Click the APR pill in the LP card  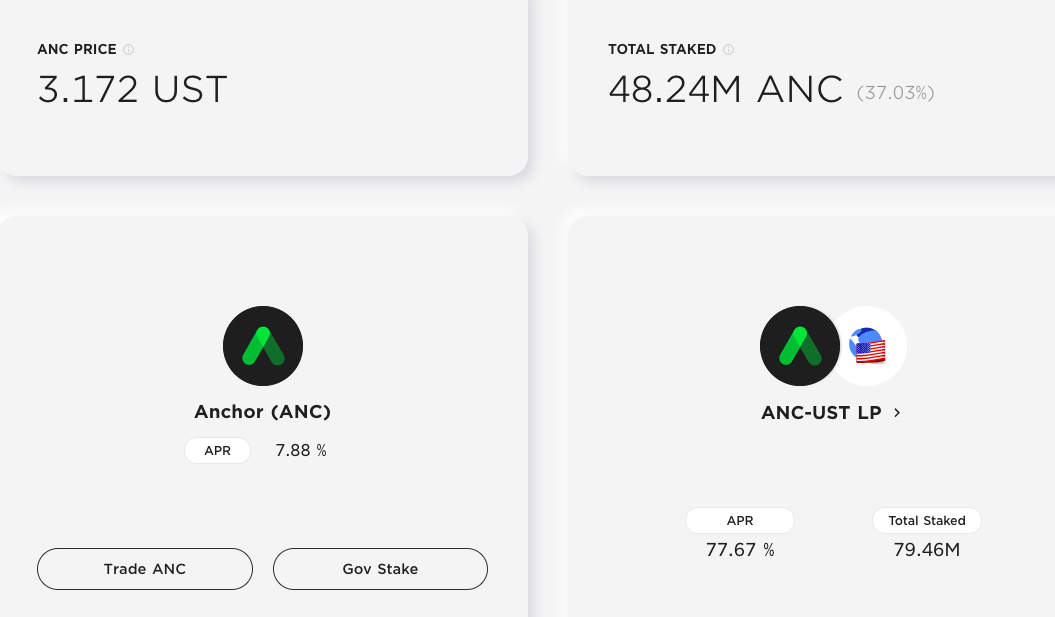point(740,521)
